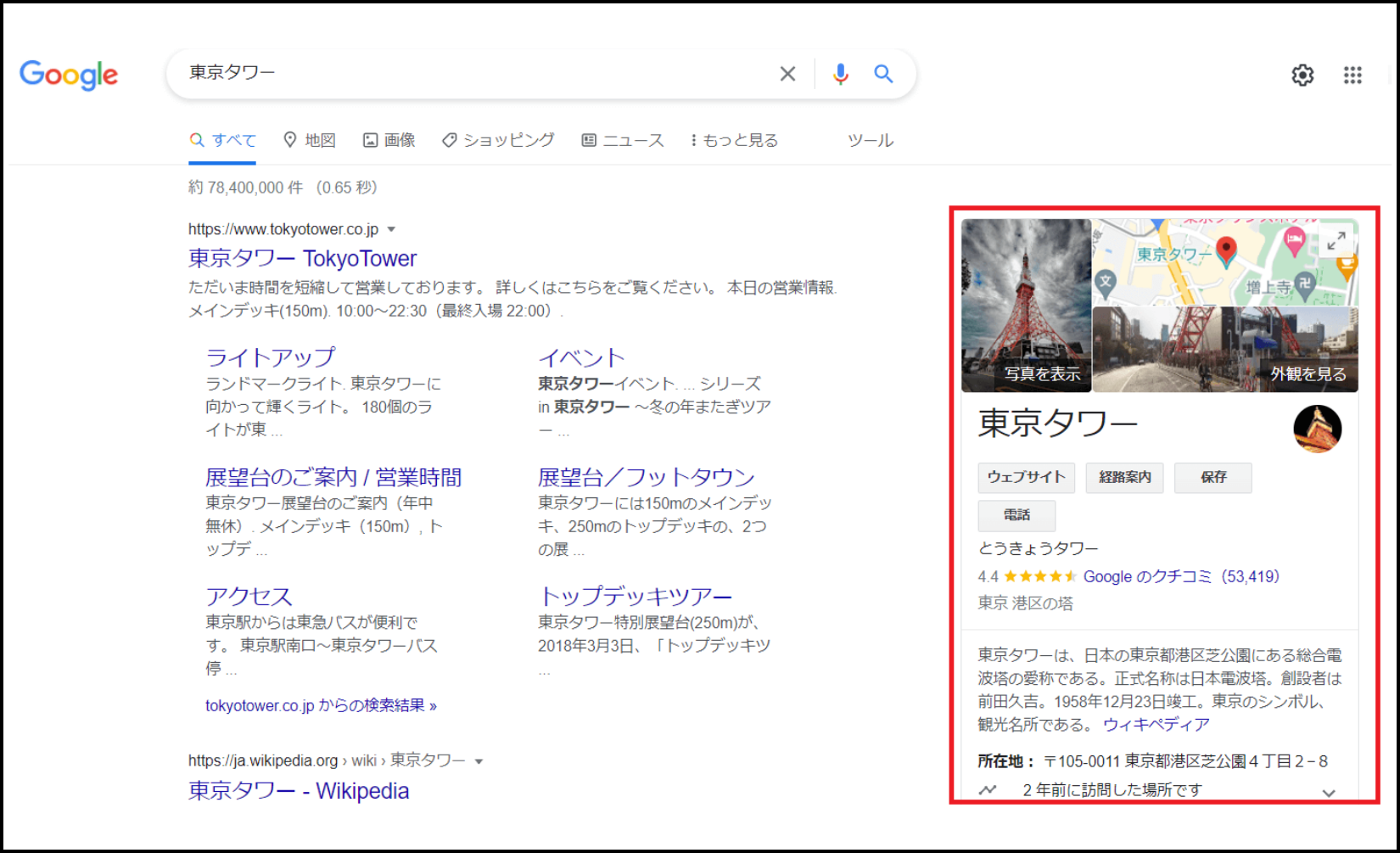Open 東京タワー - Wikipedia result
Image resolution: width=1400 pixels, height=853 pixels.
299,790
